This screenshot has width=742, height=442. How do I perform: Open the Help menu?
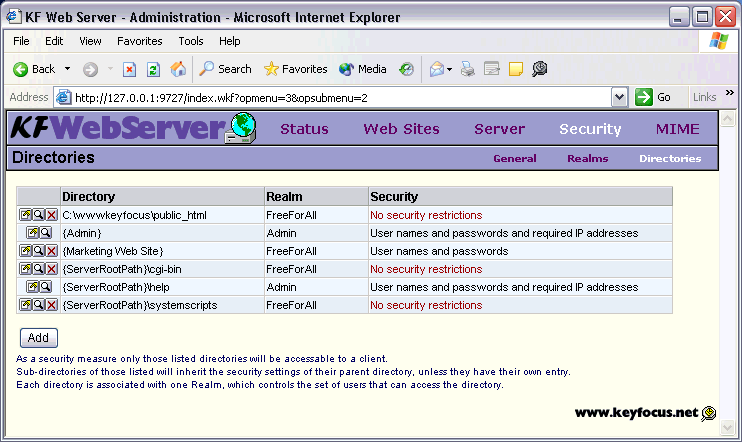pos(230,41)
